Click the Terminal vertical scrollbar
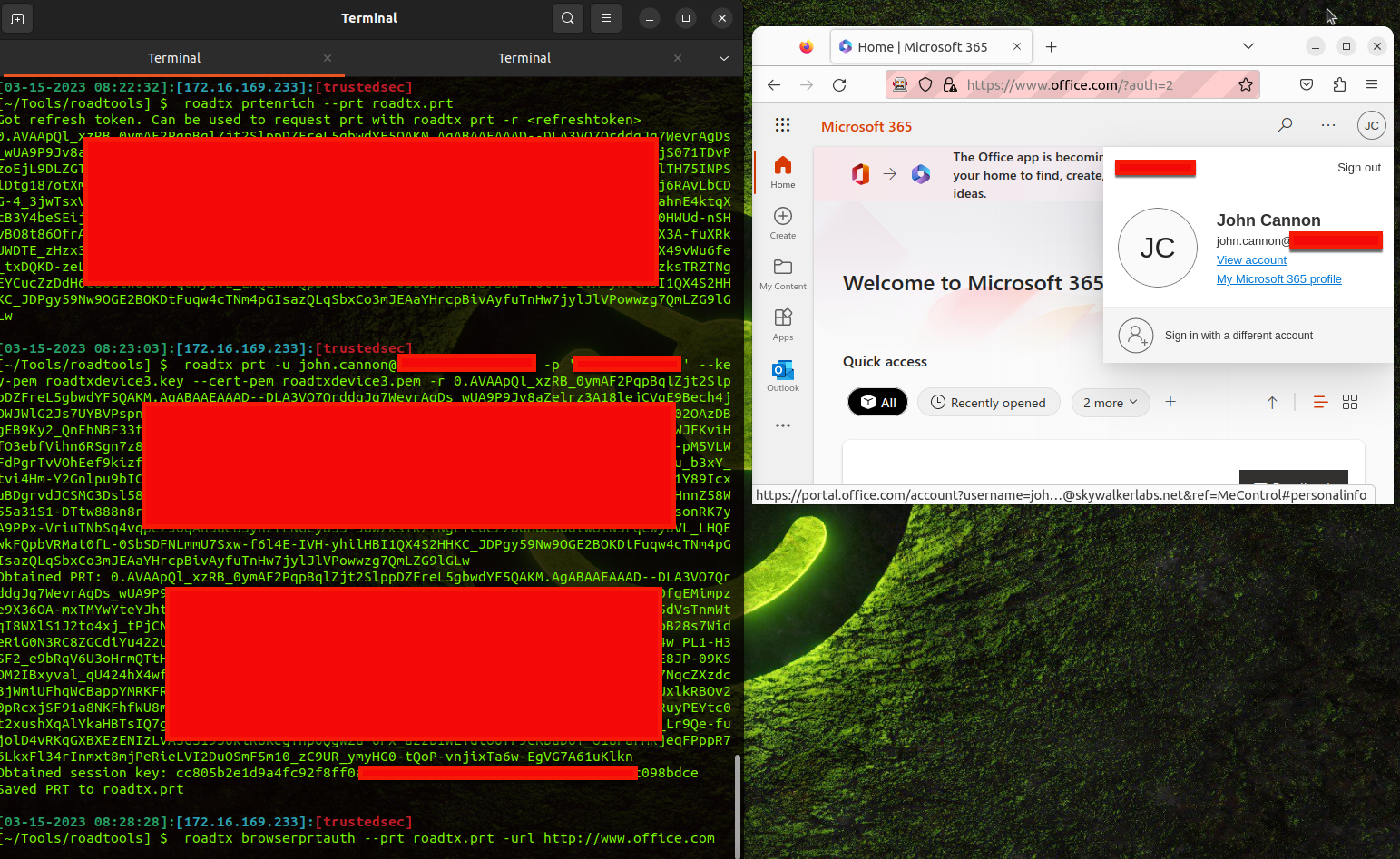 pyautogui.click(x=738, y=807)
